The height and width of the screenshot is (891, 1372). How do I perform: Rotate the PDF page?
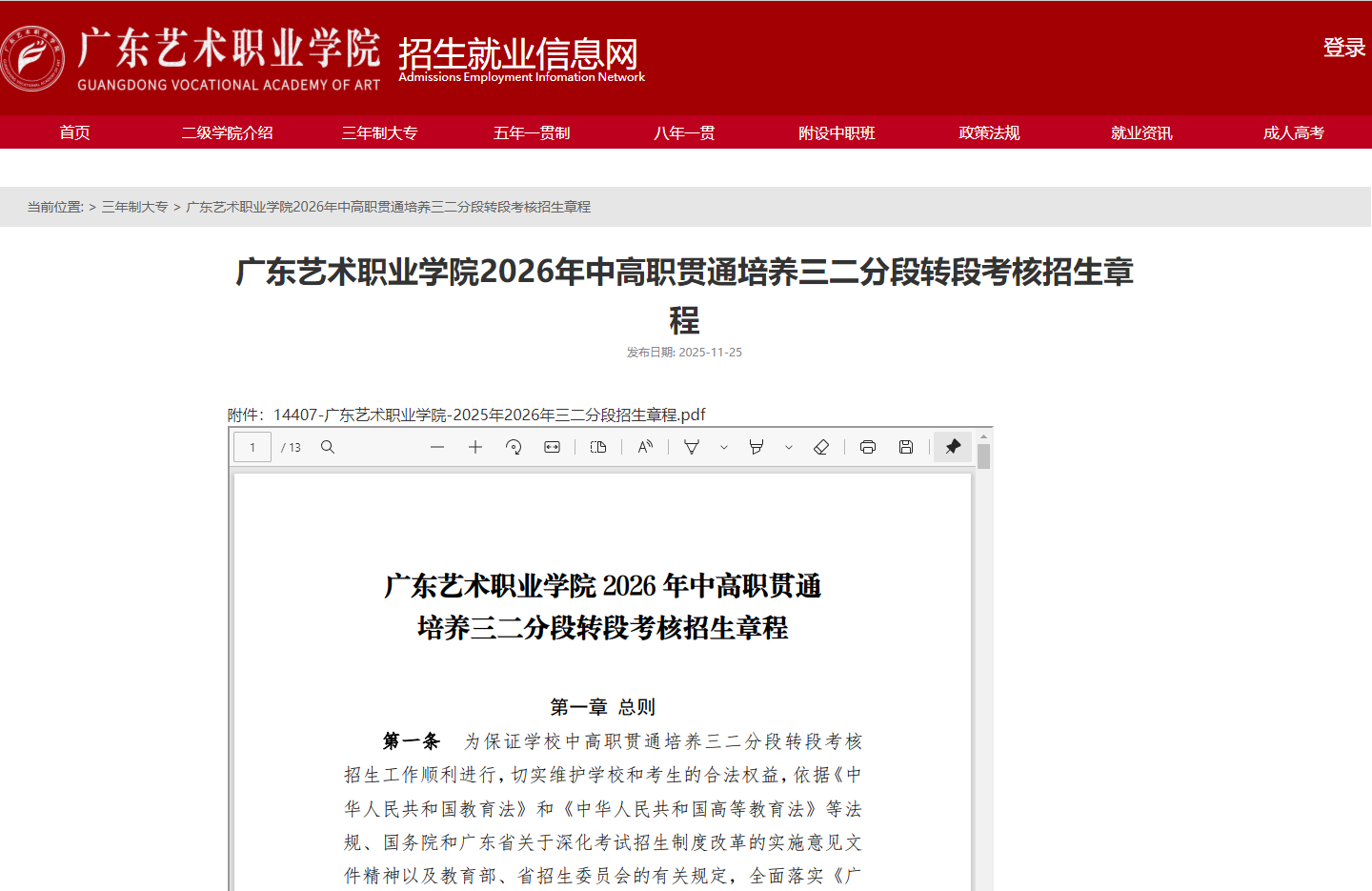(x=514, y=446)
